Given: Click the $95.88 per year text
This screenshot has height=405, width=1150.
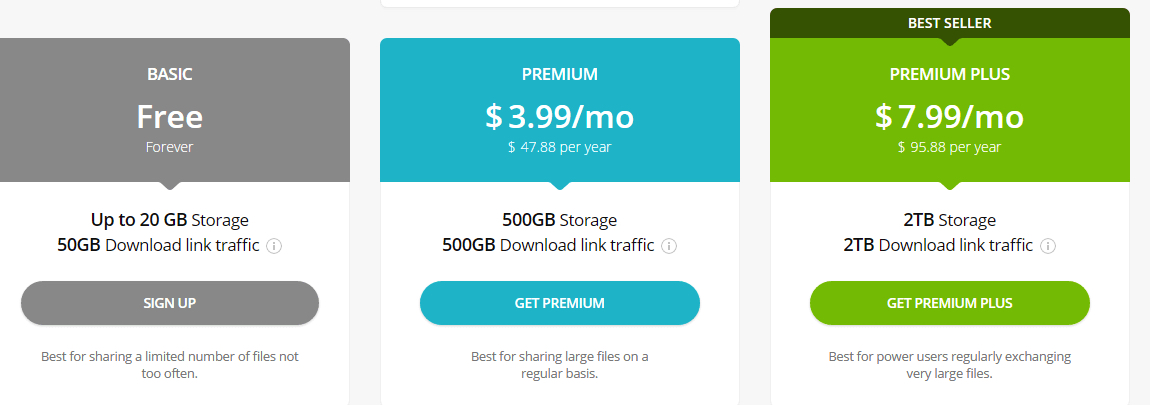Looking at the screenshot, I should (949, 147).
